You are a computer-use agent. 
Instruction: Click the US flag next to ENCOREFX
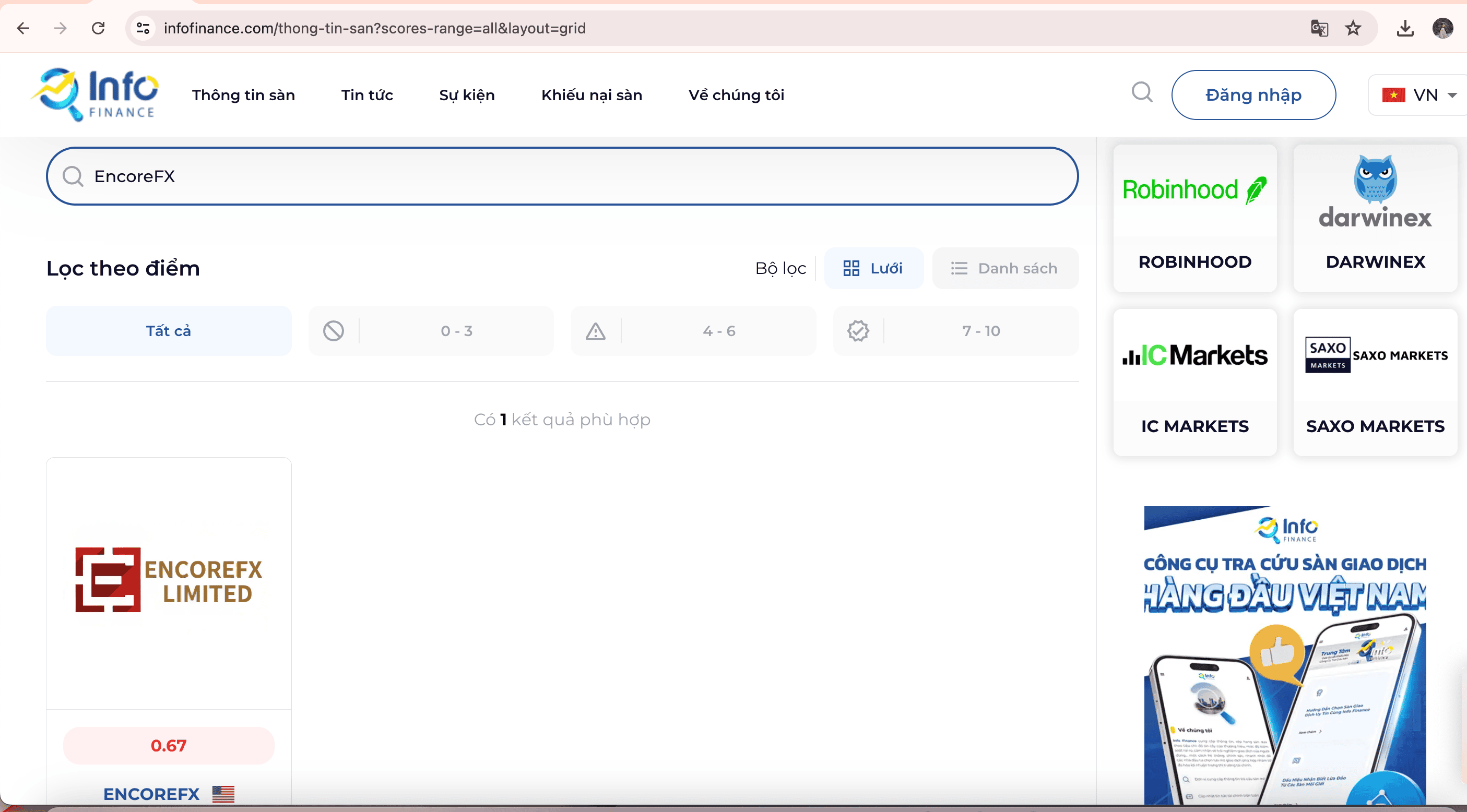click(x=223, y=793)
